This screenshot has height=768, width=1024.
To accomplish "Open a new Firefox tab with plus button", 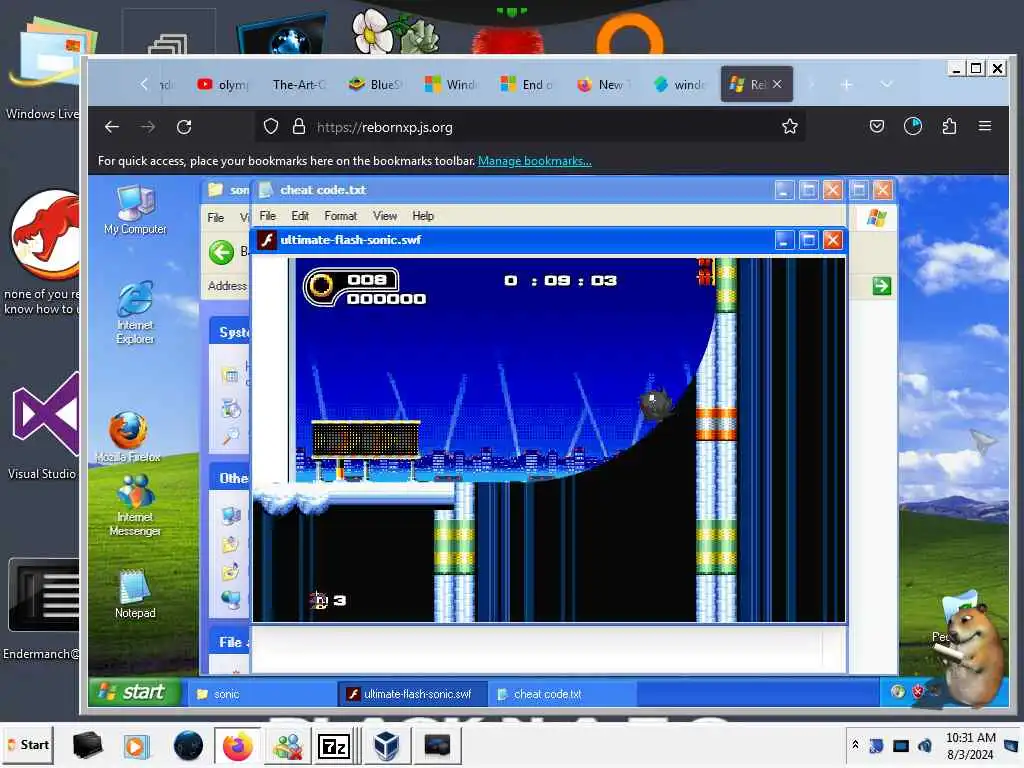I will click(x=846, y=84).
